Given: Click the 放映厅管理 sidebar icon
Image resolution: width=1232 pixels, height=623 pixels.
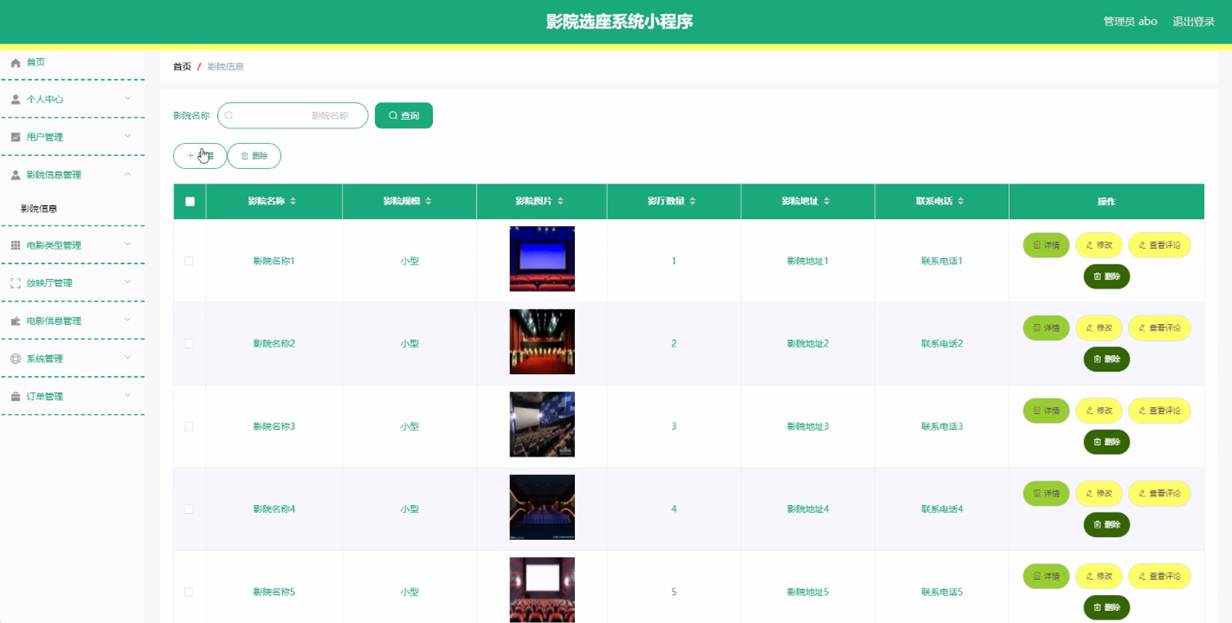Looking at the screenshot, I should tap(15, 283).
